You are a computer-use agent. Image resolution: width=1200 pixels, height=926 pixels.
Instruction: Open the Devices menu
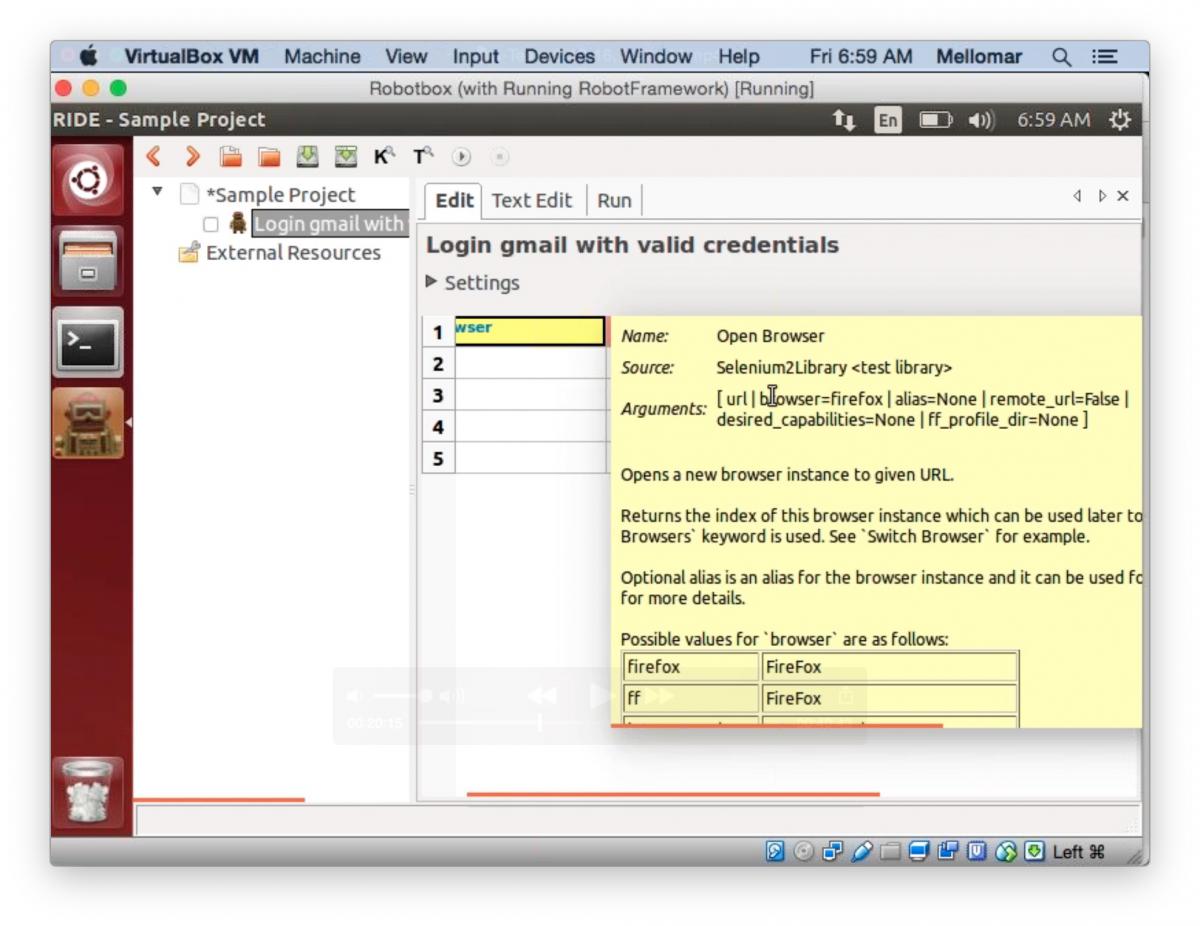pos(559,57)
